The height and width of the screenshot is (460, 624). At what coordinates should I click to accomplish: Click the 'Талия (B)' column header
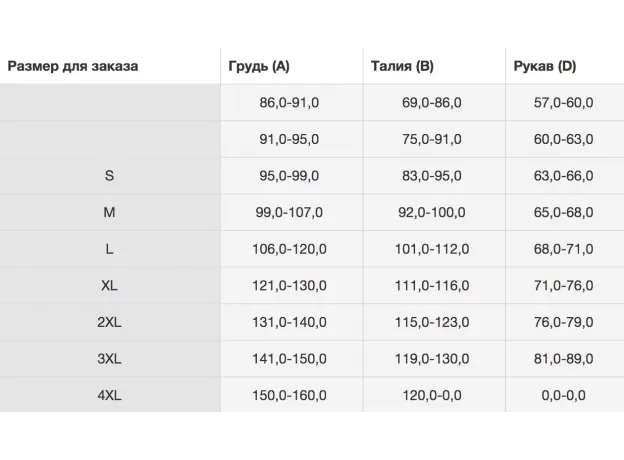402,66
